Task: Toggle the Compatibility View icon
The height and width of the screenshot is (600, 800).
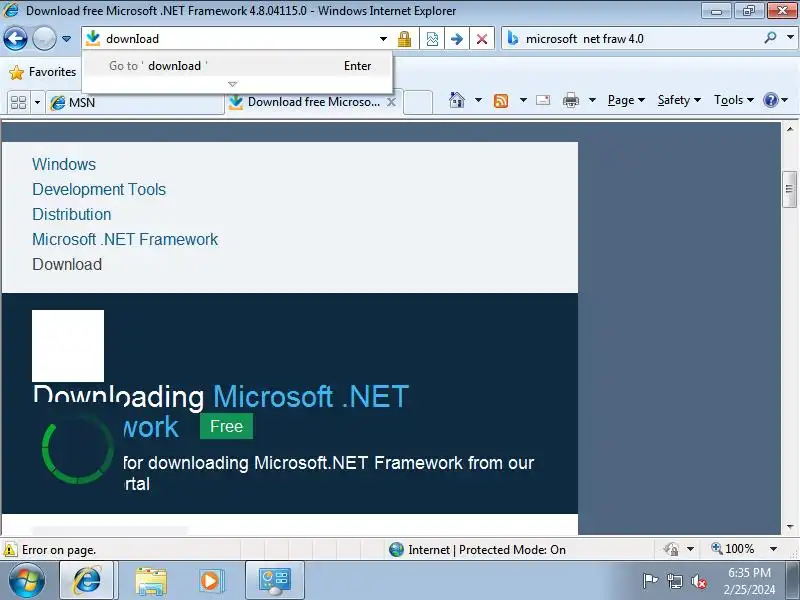Action: (432, 39)
